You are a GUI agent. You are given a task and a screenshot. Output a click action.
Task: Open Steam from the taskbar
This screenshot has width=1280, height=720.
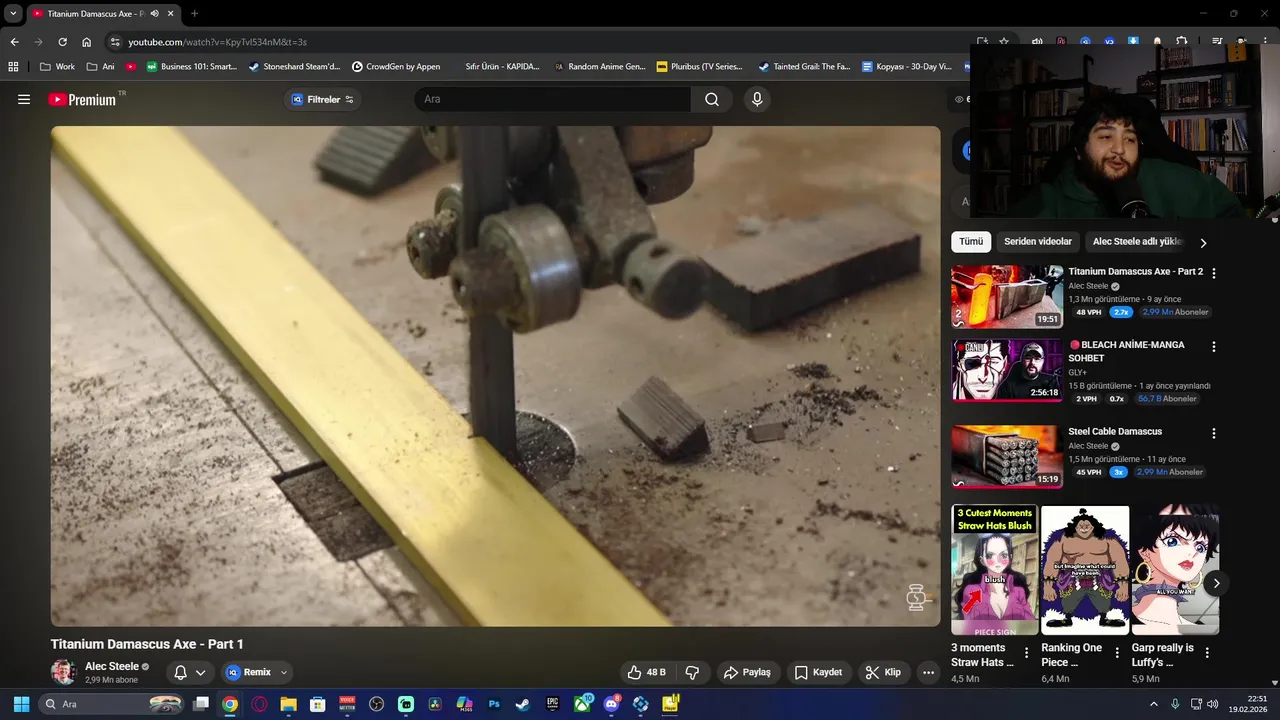point(523,704)
